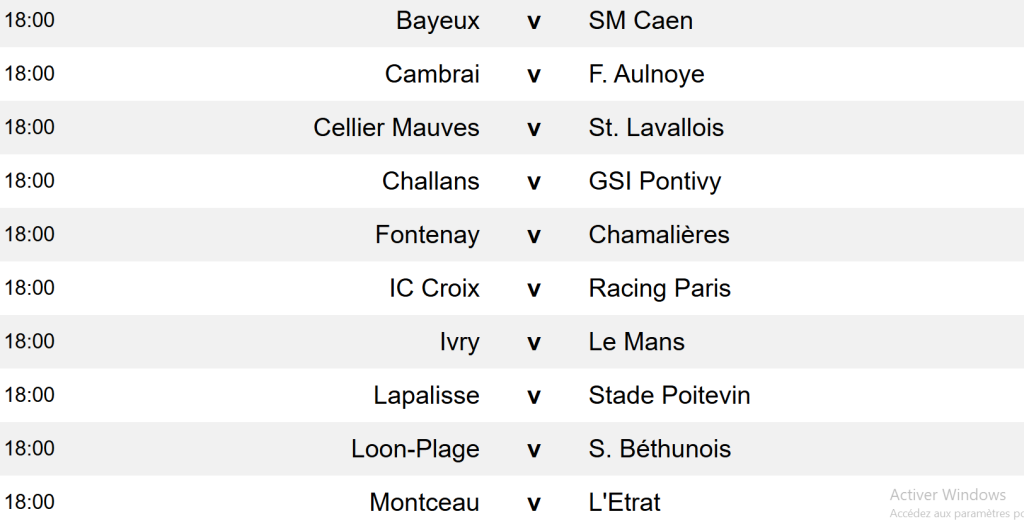The image size is (1024, 526).
Task: Click the St. Lavallois team link
Action: click(x=656, y=128)
